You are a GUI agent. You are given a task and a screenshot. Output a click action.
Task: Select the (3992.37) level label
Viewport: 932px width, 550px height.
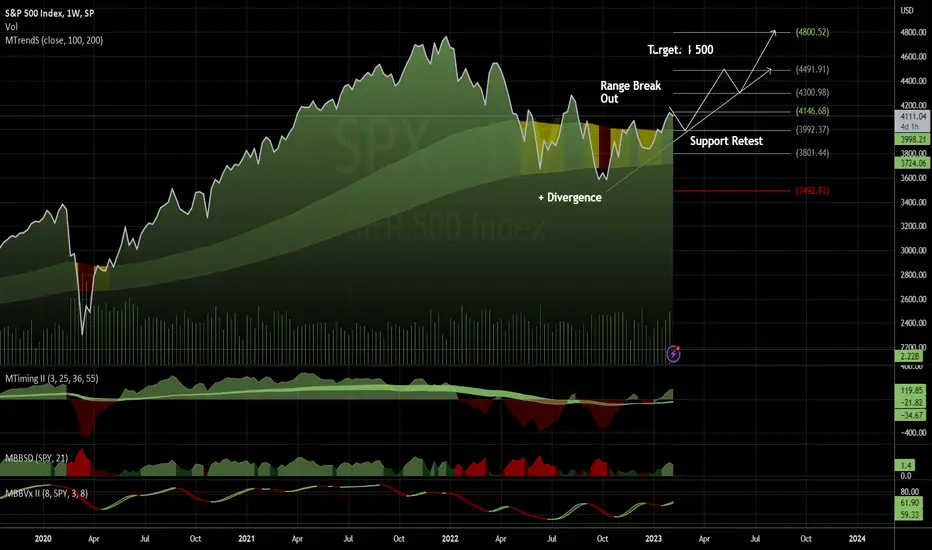pyautogui.click(x=812, y=130)
